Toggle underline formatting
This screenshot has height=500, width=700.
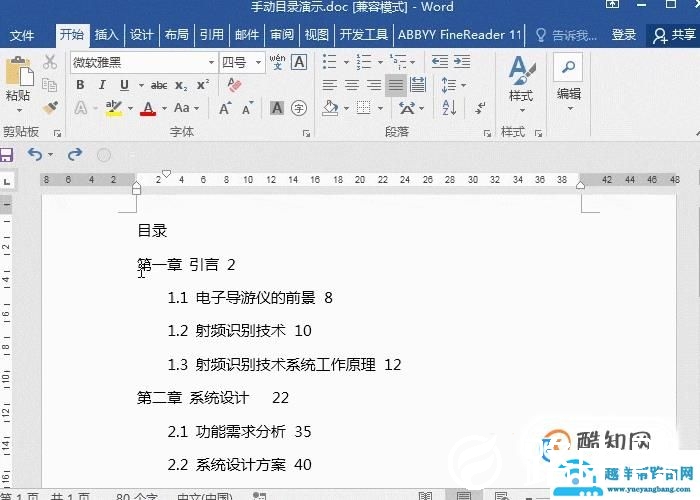coord(125,84)
